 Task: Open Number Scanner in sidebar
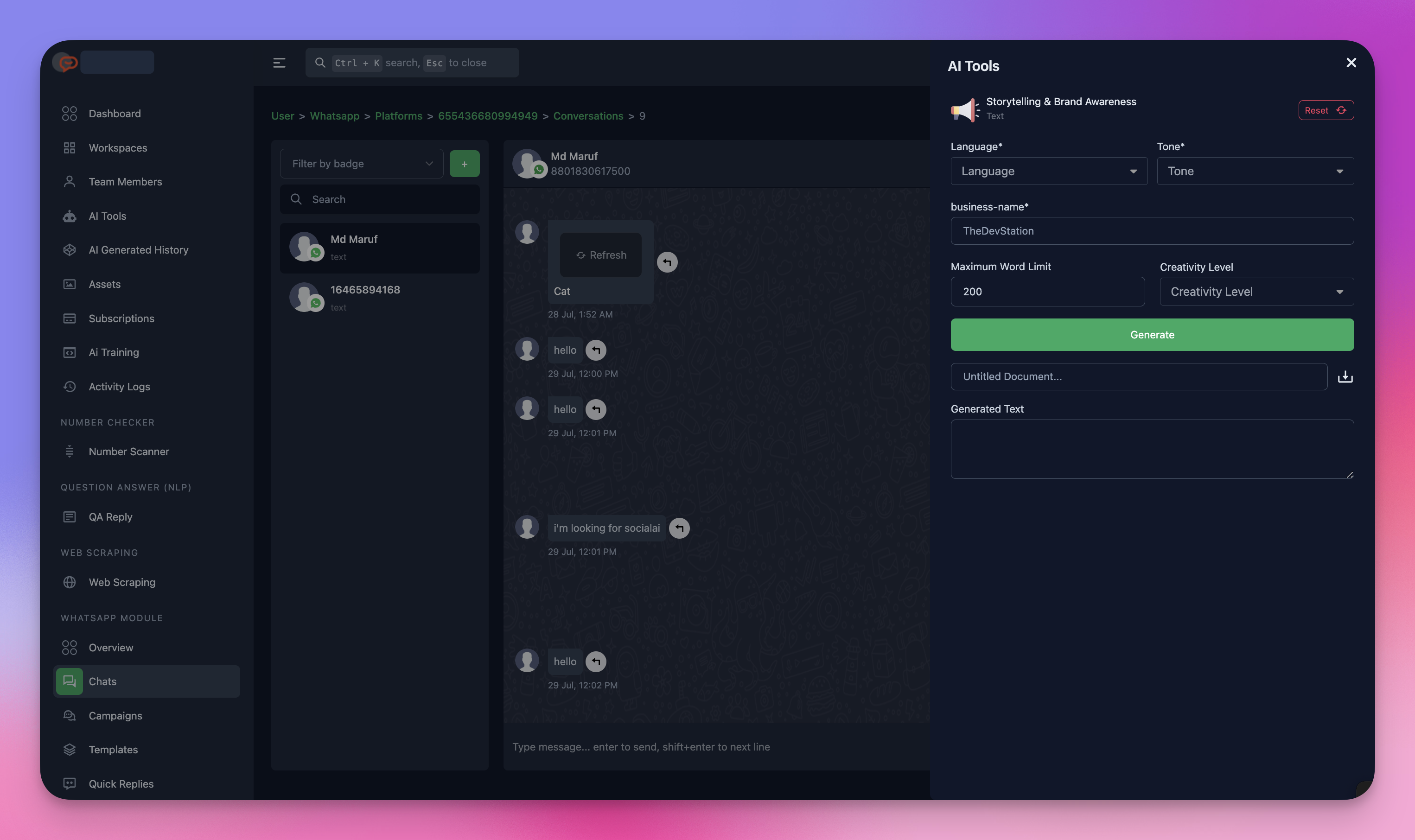click(128, 452)
